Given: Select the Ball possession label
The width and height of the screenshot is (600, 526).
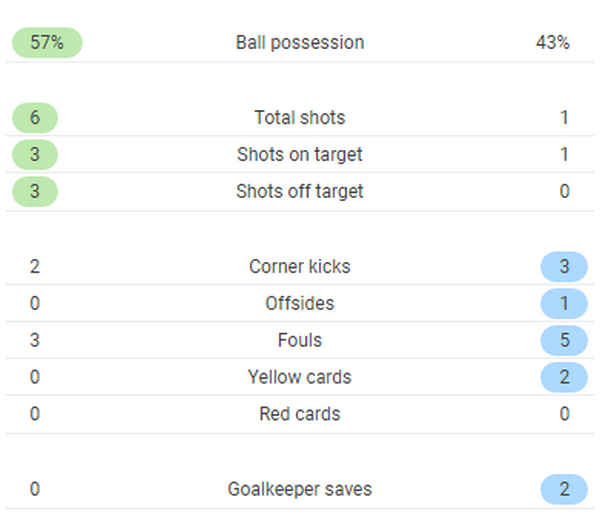Looking at the screenshot, I should coord(300,43).
